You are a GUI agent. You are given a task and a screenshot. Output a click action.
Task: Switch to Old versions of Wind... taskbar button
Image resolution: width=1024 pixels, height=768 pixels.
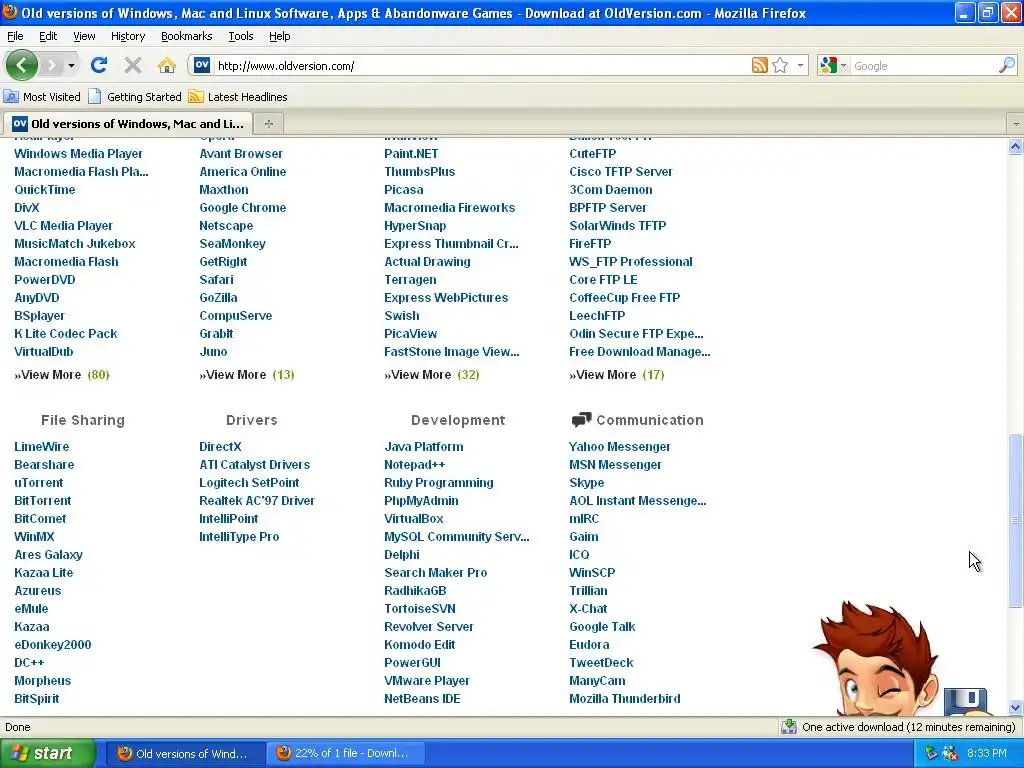coord(185,753)
